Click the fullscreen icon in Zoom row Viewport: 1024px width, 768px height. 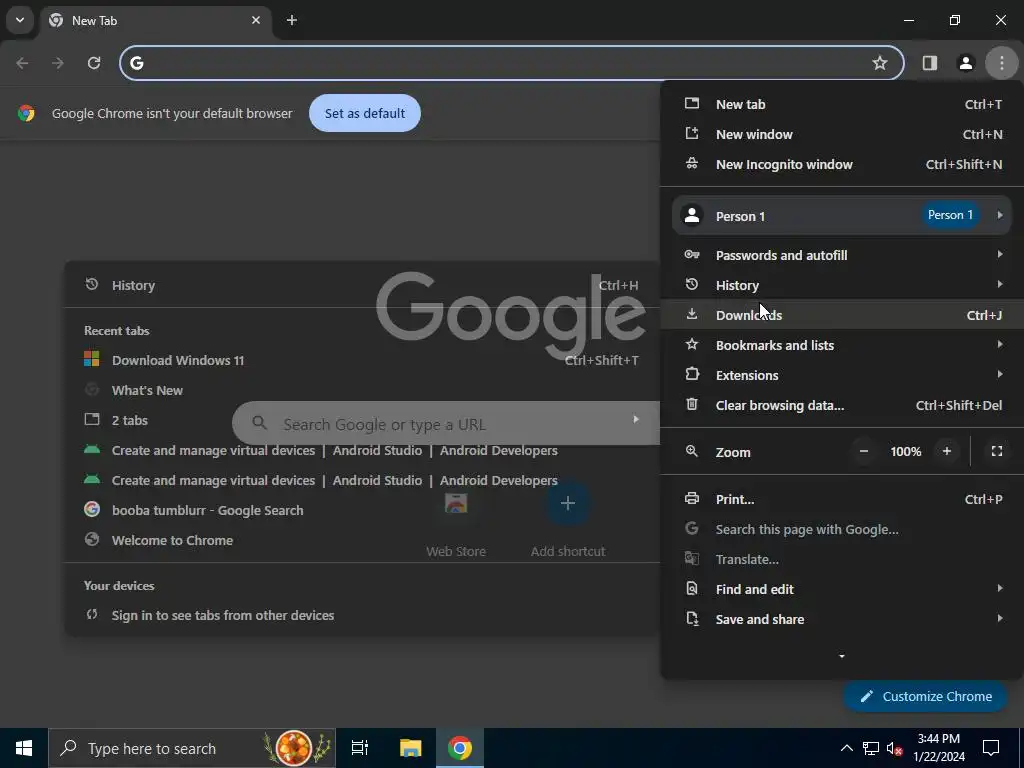(997, 451)
